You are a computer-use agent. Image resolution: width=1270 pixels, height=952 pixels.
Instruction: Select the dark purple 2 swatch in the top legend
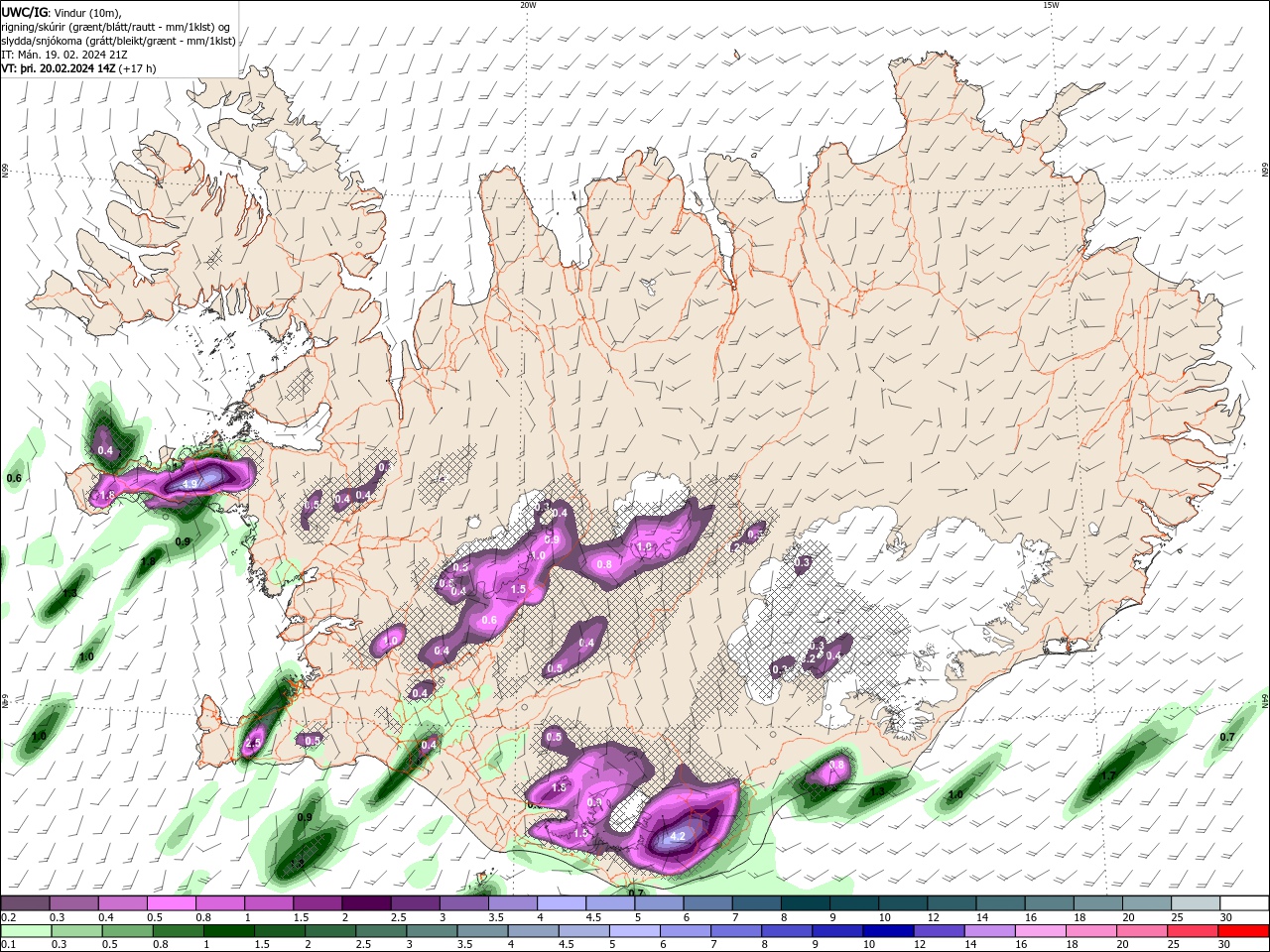tap(365, 903)
